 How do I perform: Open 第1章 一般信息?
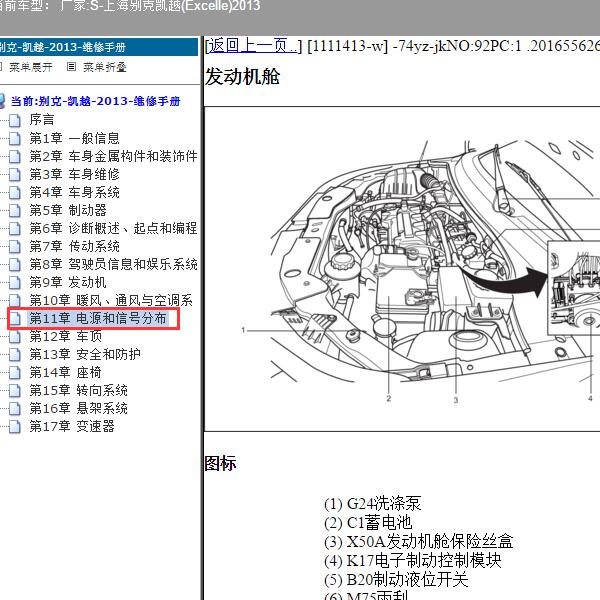point(75,138)
